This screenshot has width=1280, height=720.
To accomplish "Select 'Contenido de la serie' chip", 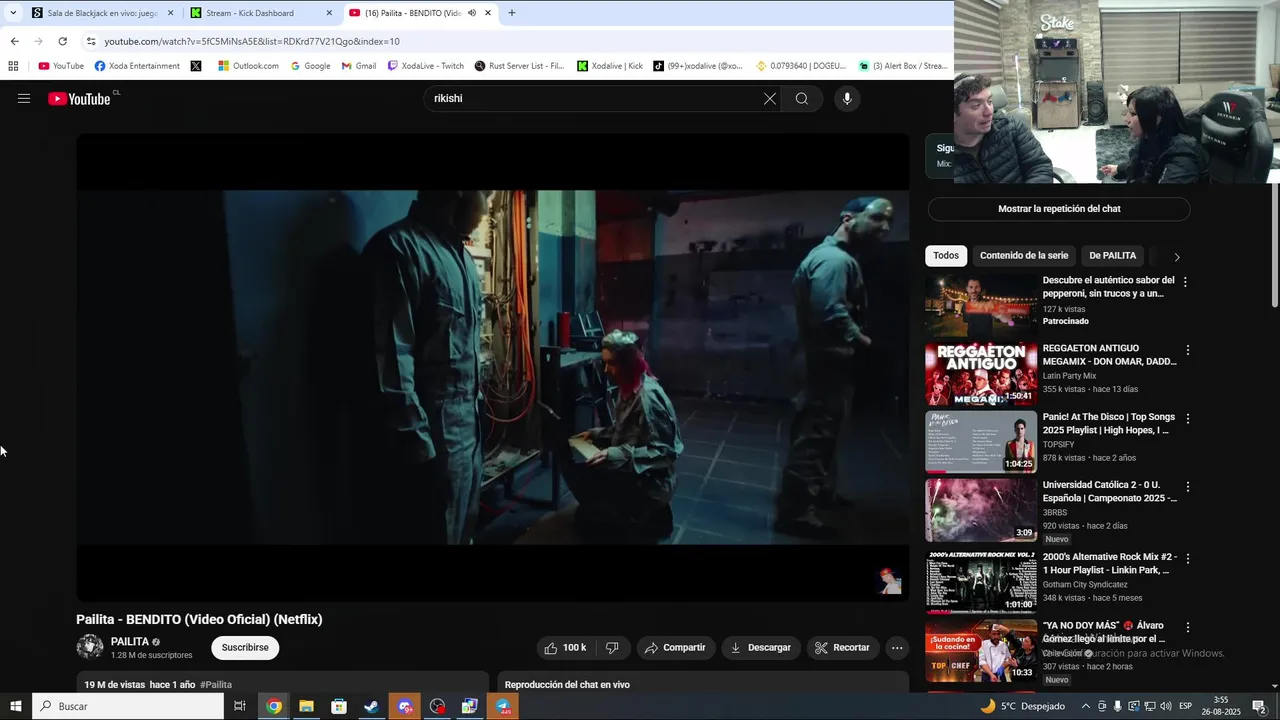I will pos(1024,255).
